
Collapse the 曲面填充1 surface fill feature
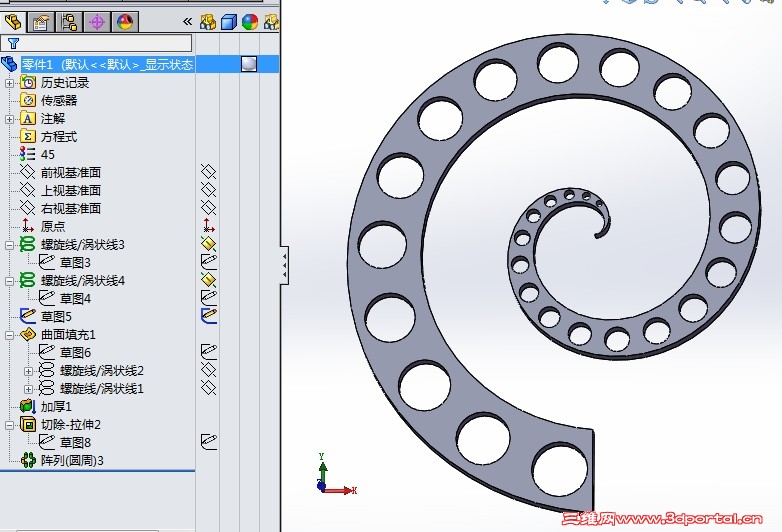coord(9,335)
